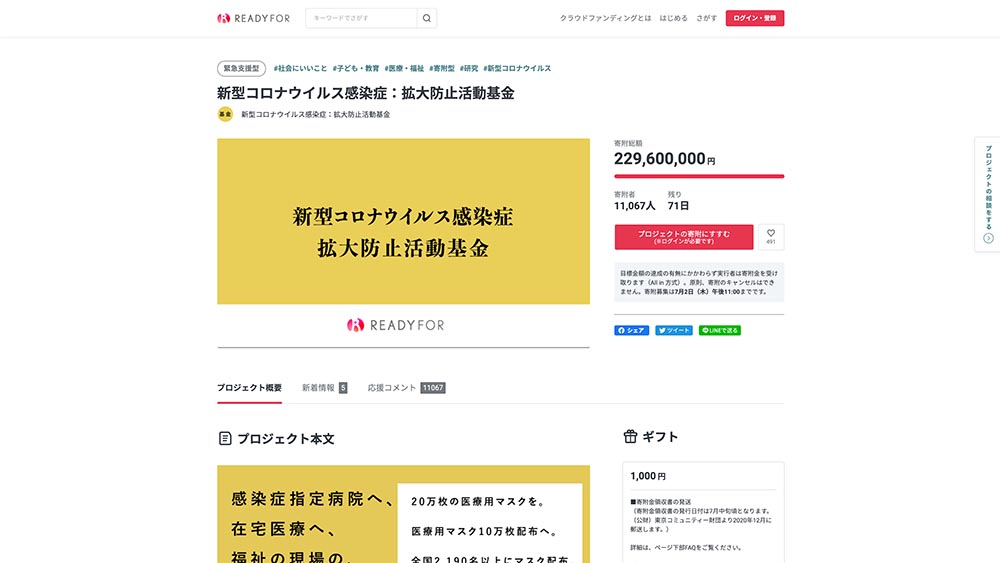Click the #新型コロナウイルス hashtag link
This screenshot has width=1000, height=563.
pos(517,69)
